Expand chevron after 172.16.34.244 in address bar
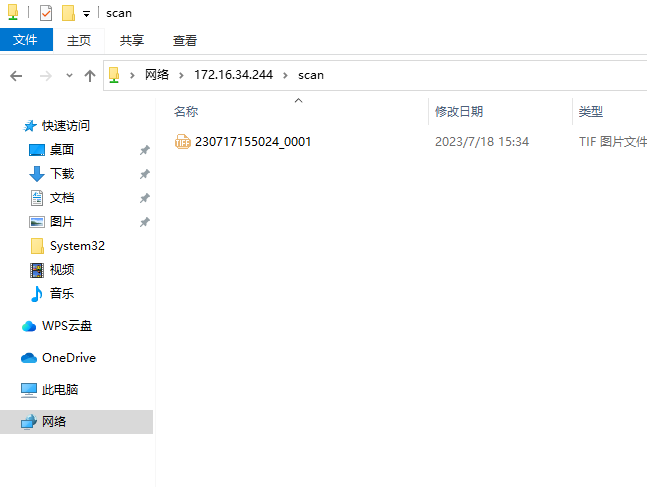The height and width of the screenshot is (487, 647). coord(285,76)
